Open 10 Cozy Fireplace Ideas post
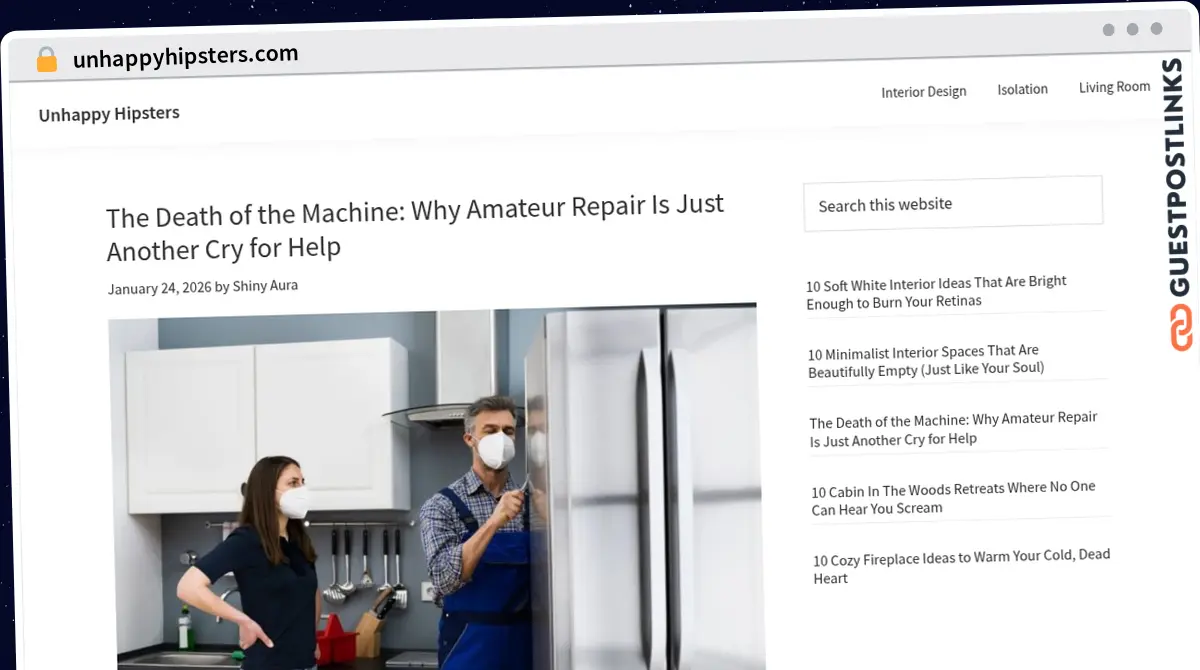The height and width of the screenshot is (670, 1200). (961, 566)
